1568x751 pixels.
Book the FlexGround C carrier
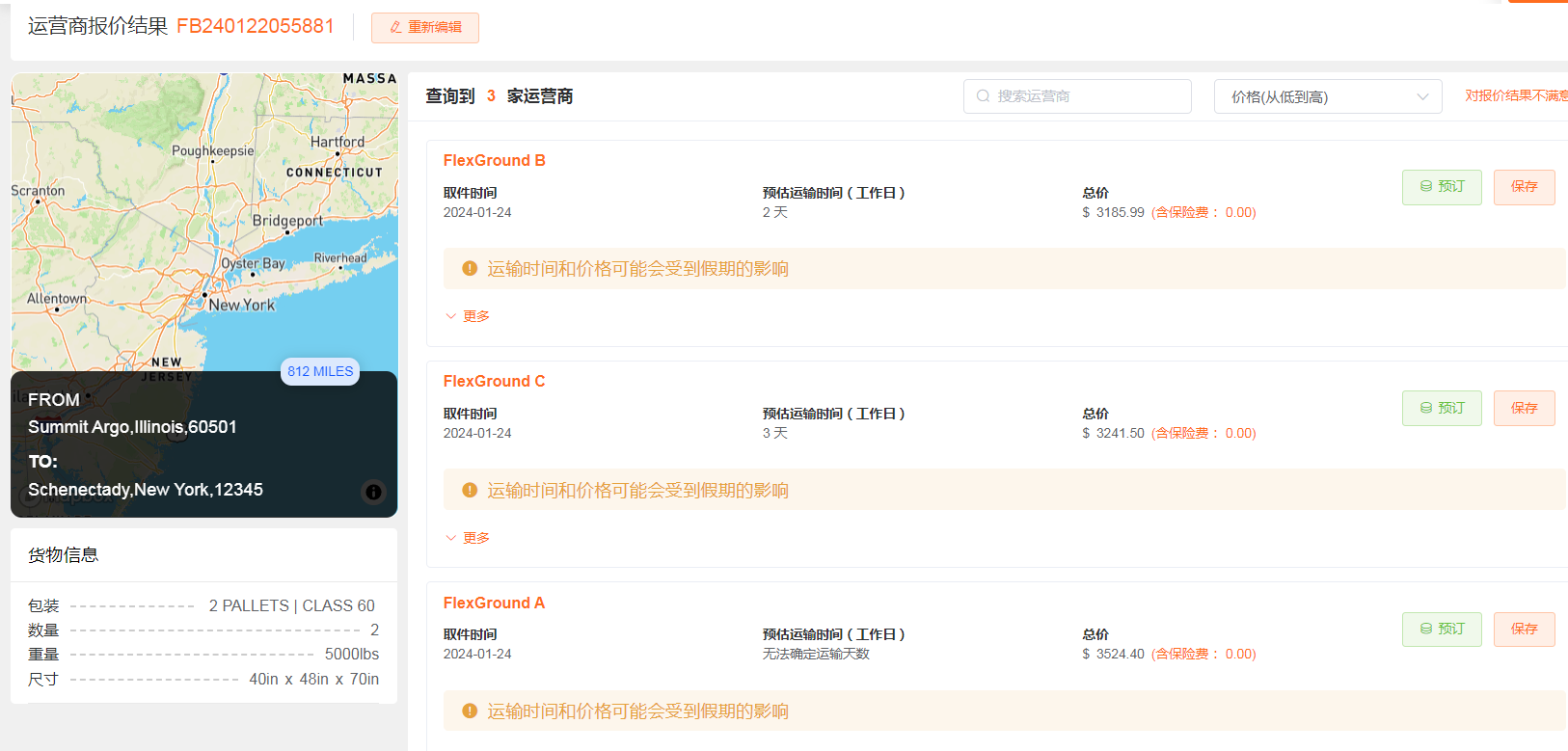point(1441,409)
